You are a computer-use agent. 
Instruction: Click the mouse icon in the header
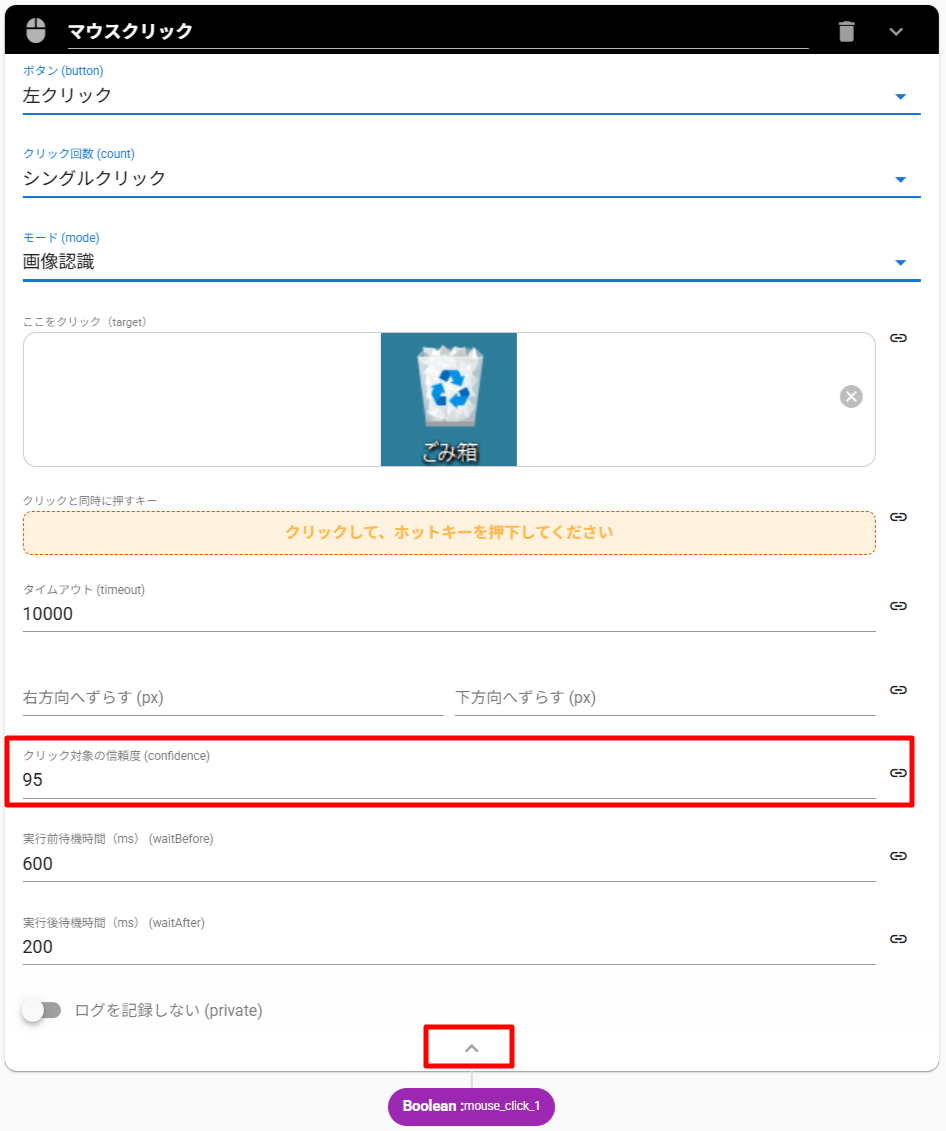tap(36, 30)
